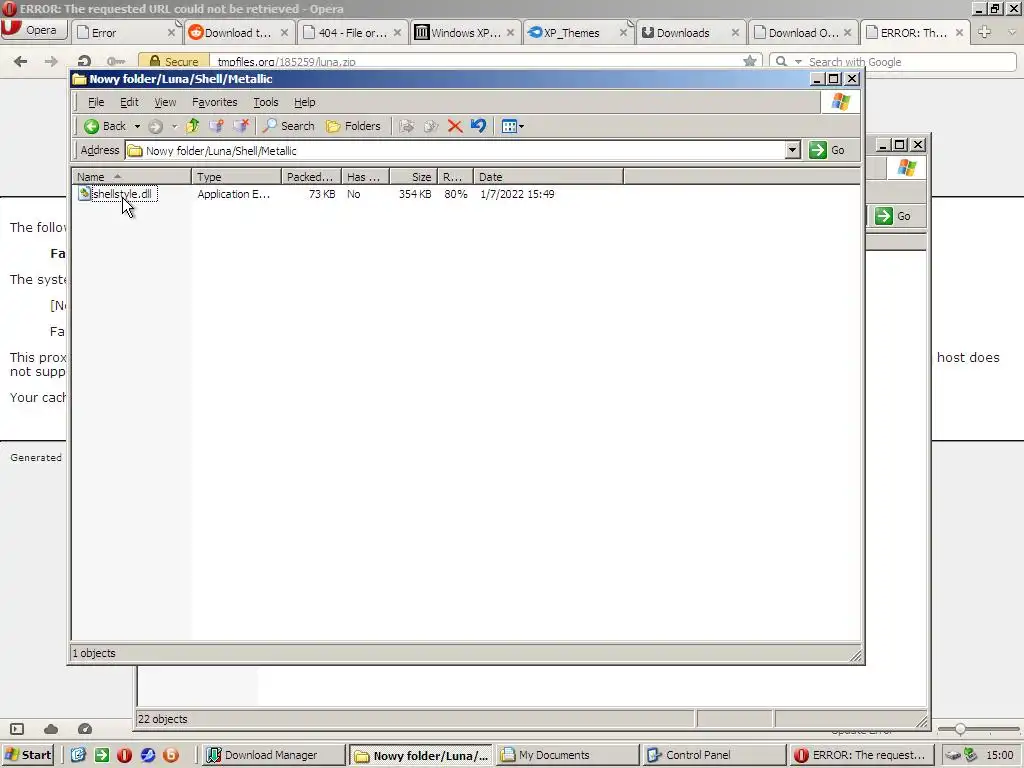Click the red Delete X icon
This screenshot has width=1024, height=768.
pyautogui.click(x=455, y=126)
